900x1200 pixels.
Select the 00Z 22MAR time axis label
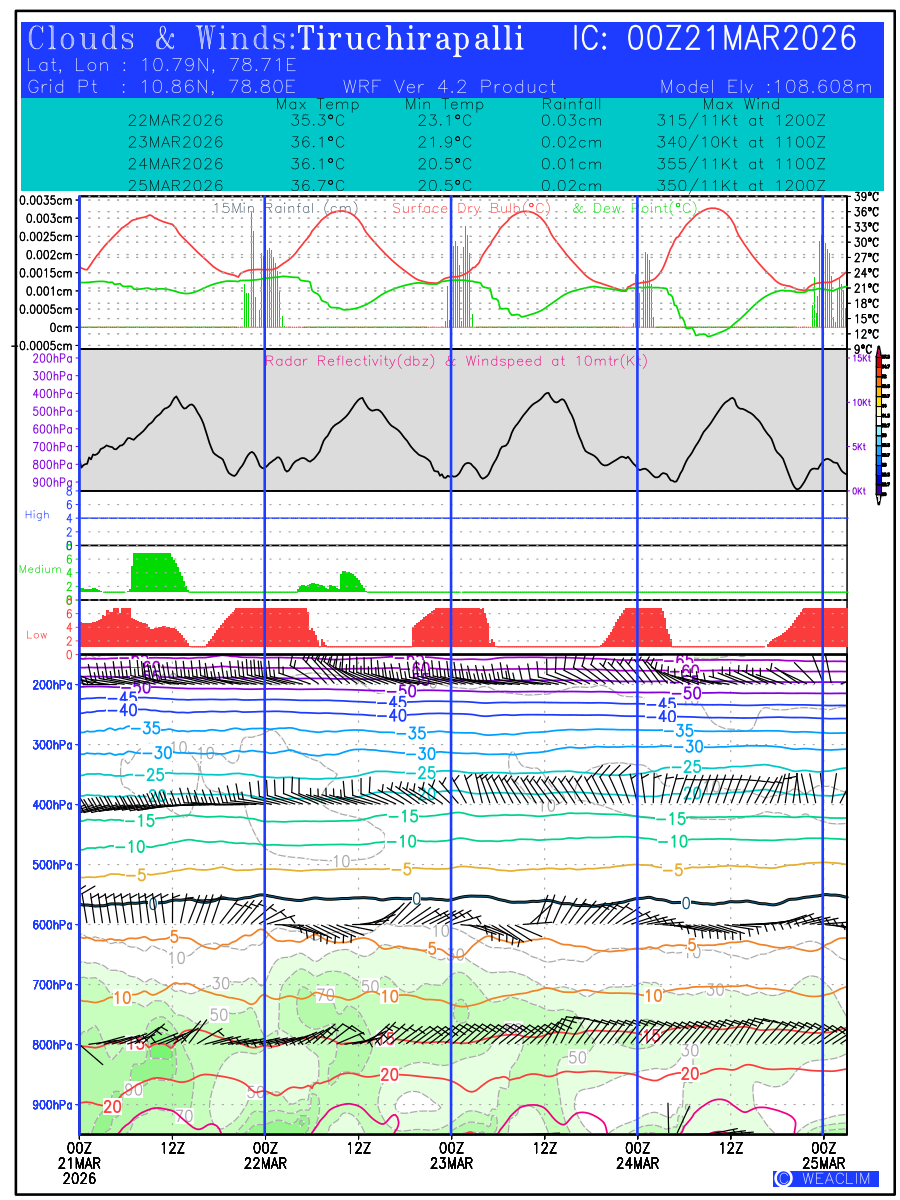click(265, 1155)
